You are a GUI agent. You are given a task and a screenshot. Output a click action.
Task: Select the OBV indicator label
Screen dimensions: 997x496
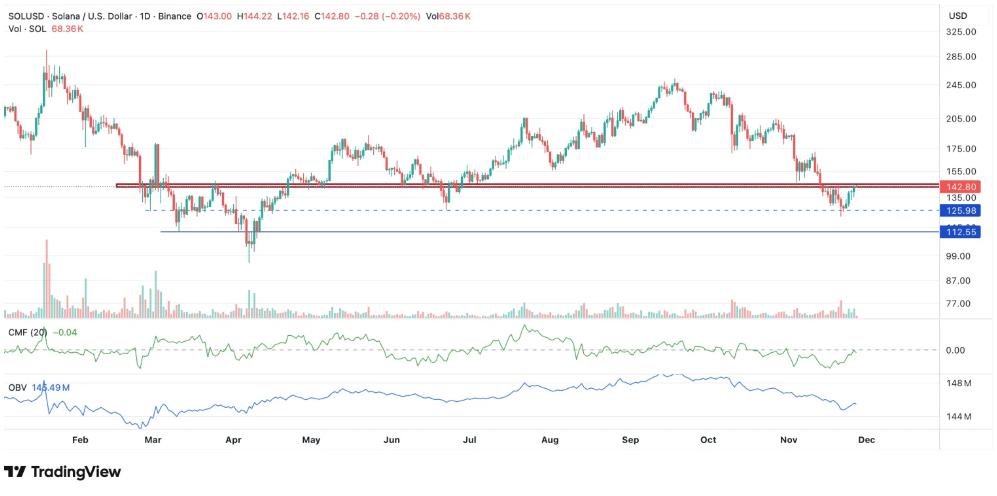coord(16,385)
